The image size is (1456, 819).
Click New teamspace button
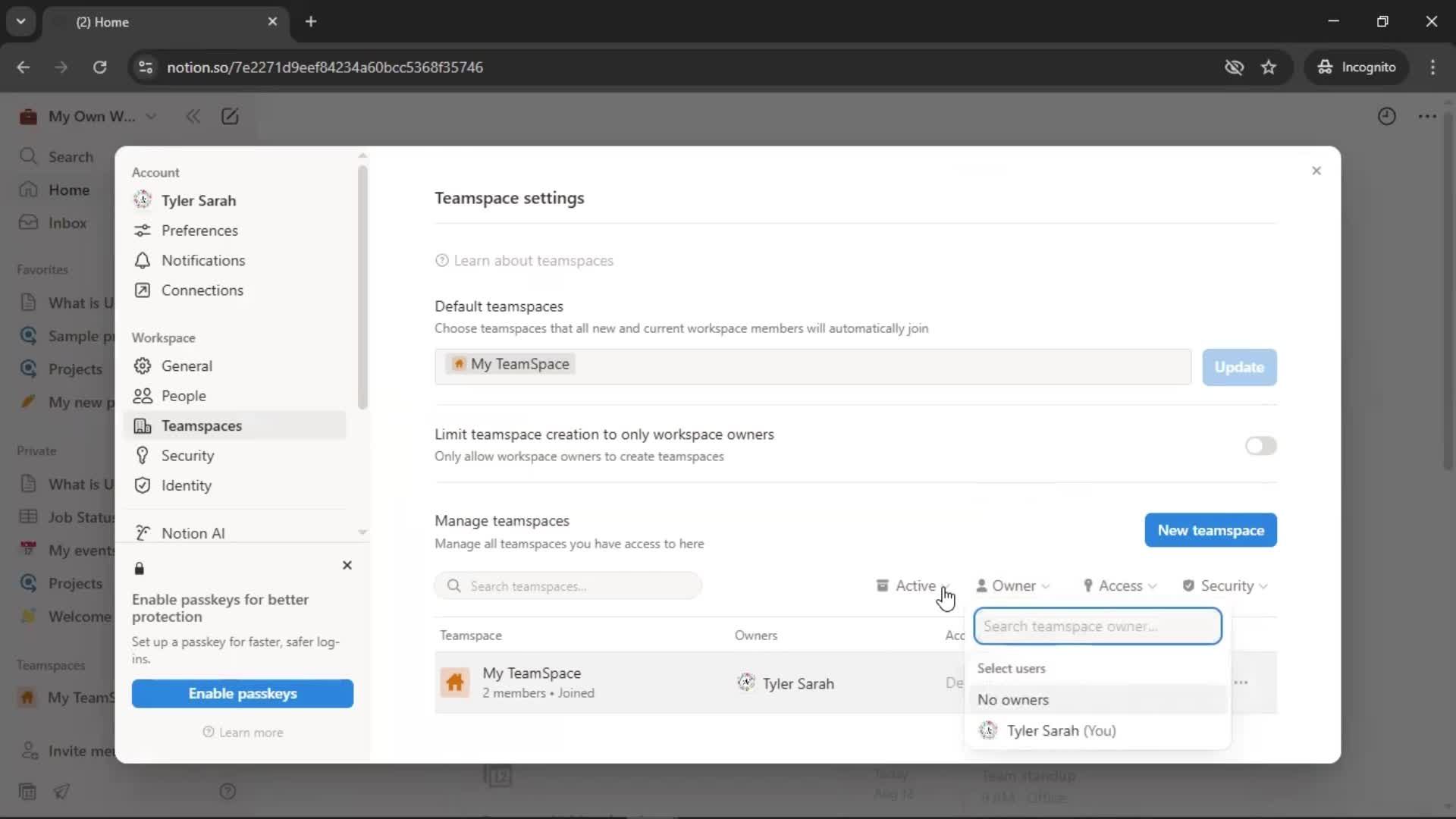pyautogui.click(x=1210, y=530)
